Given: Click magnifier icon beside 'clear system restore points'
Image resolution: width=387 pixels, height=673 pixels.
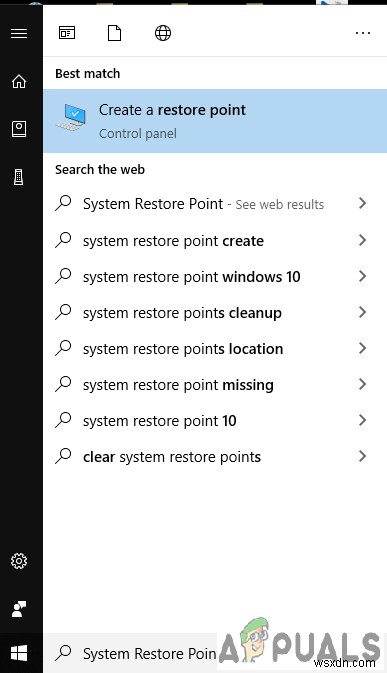Looking at the screenshot, I should click(63, 456).
